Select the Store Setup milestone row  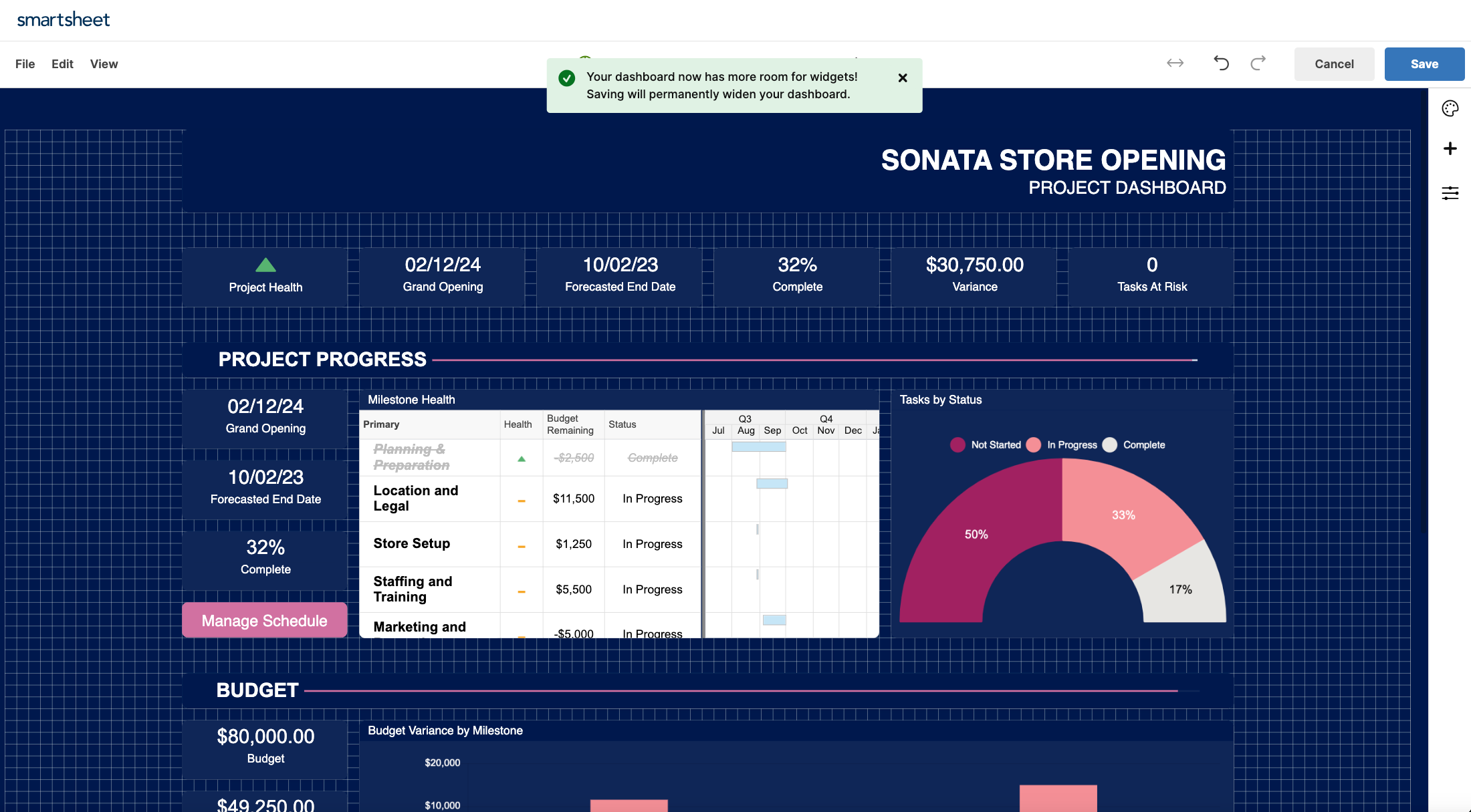pyautogui.click(x=411, y=543)
